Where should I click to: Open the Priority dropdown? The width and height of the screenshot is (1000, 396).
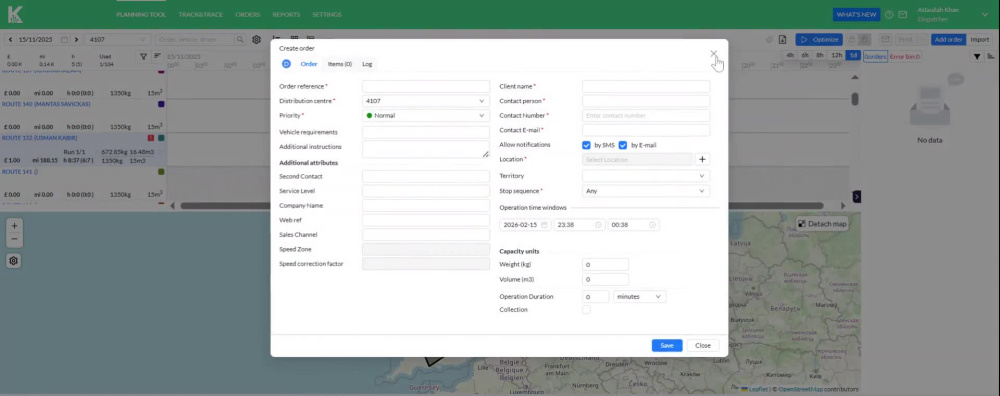[425, 115]
